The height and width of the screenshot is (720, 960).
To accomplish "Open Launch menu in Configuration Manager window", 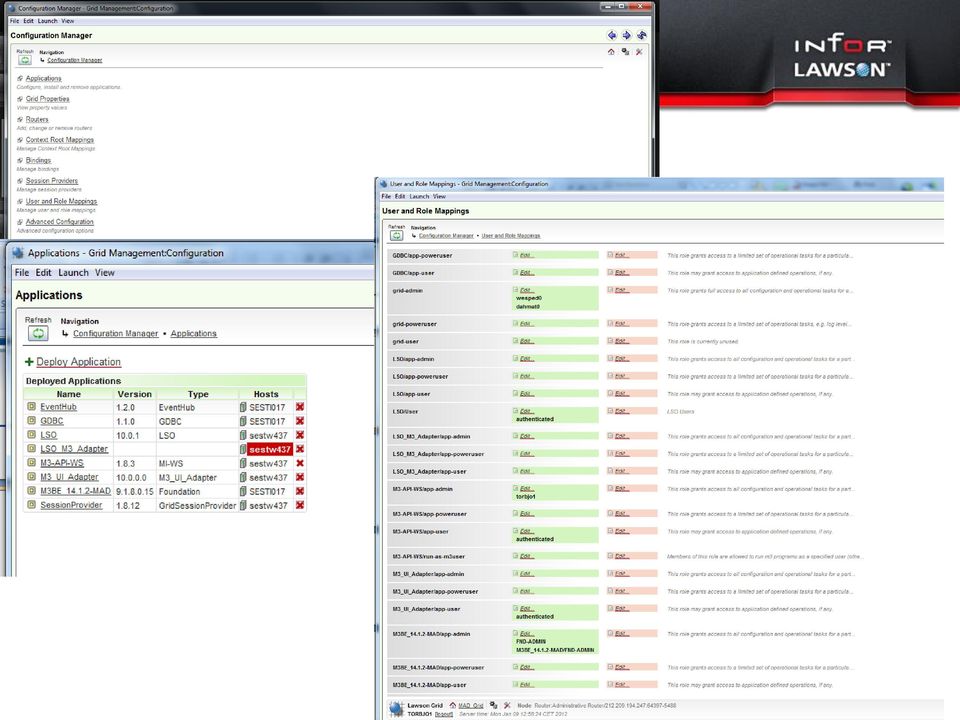I will click(x=48, y=21).
